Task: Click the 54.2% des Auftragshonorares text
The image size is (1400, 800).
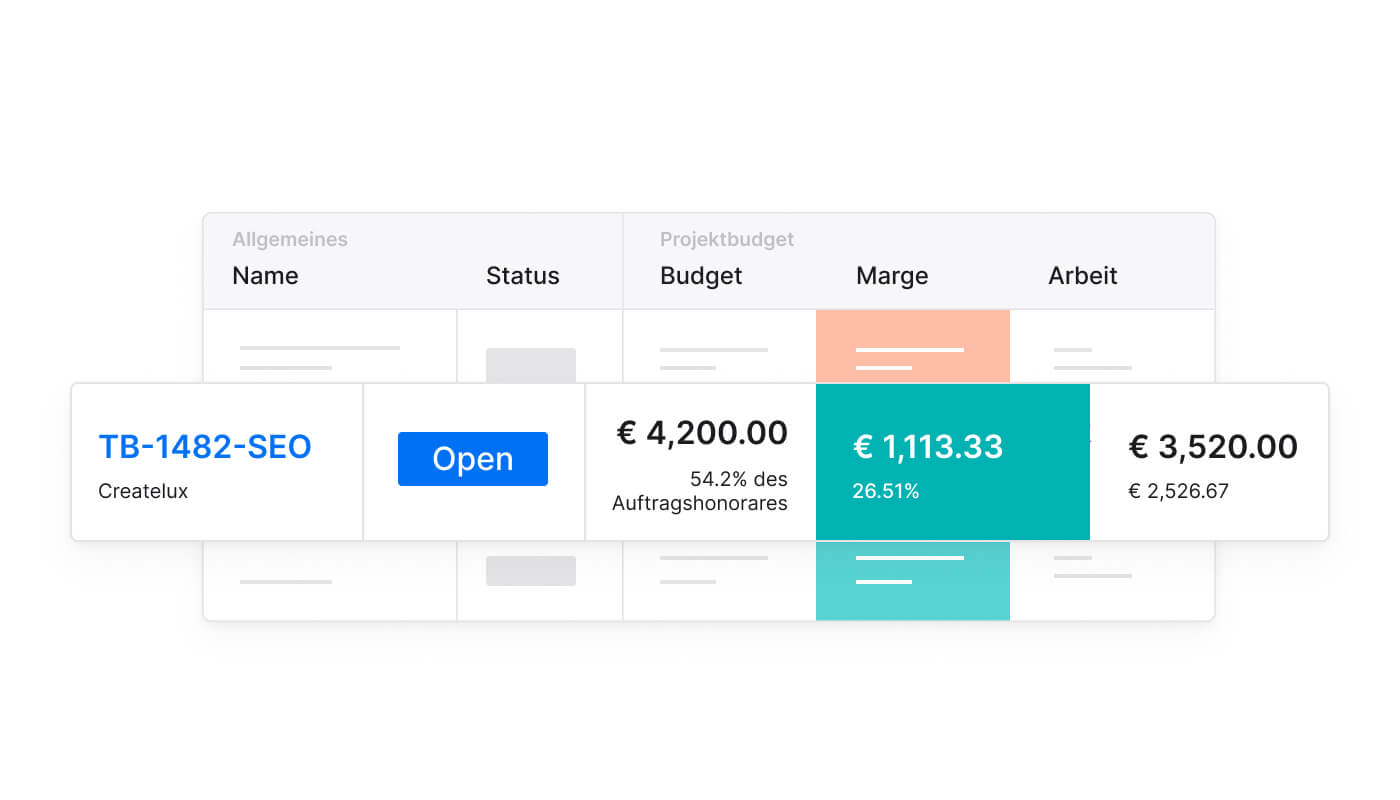Action: point(700,491)
